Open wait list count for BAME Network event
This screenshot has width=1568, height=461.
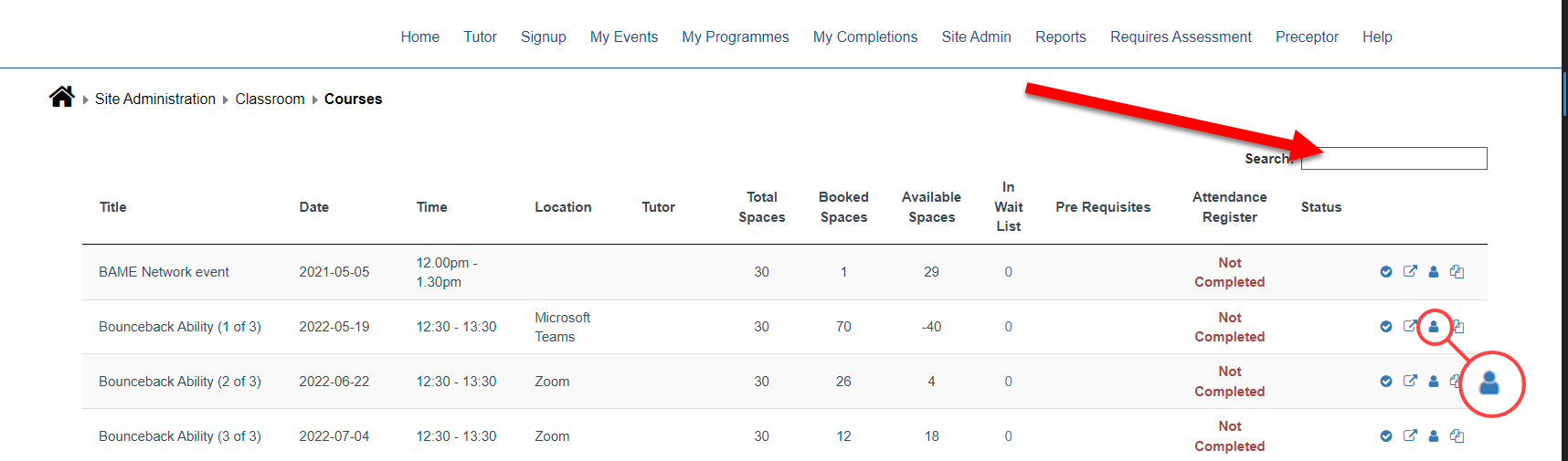point(1008,272)
